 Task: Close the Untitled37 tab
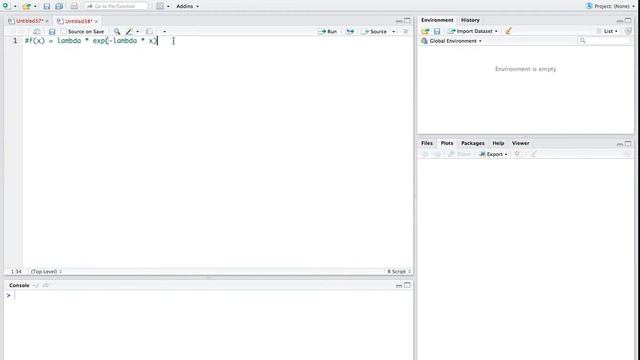(47, 21)
